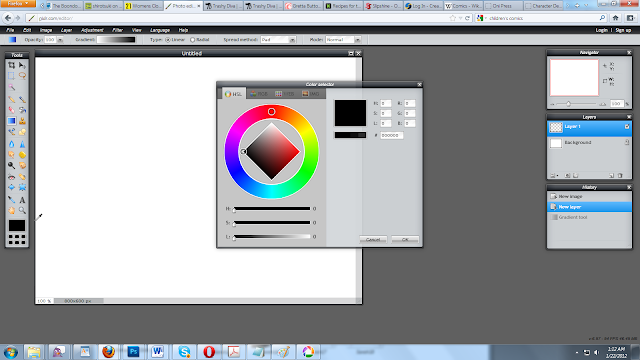
Task: Select the Sharpen tool
Action: pyautogui.click(x=22, y=144)
